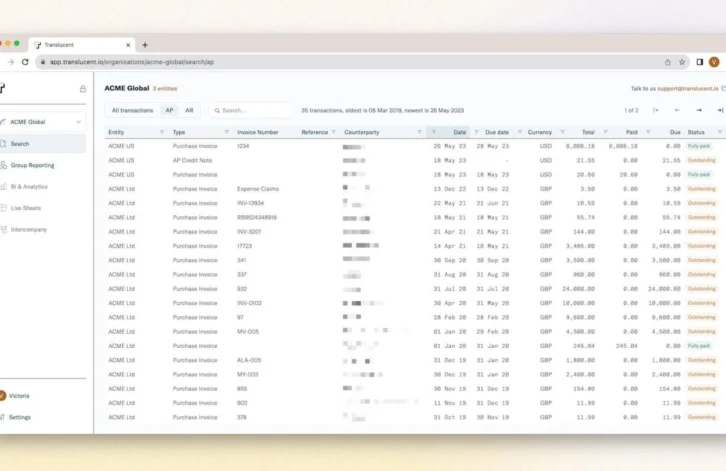The image size is (726, 471).
Task: Bookmark this page with the star icon
Action: click(x=682, y=62)
